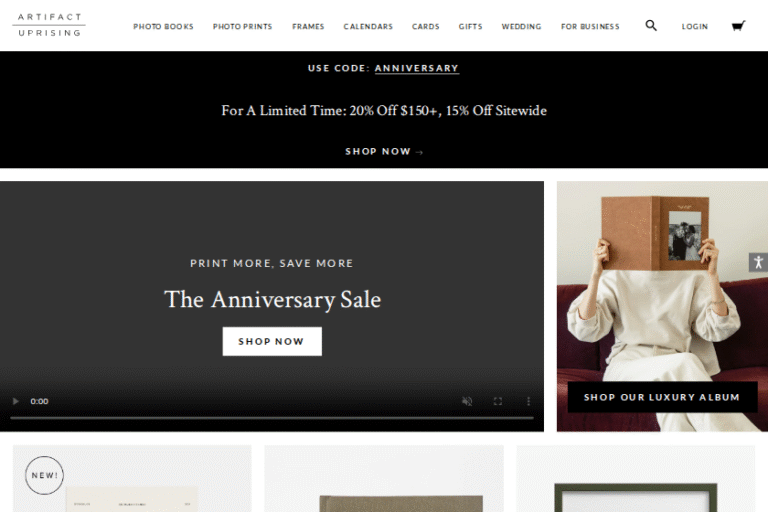Play the Anniversary Sale video
768x512 pixels.
click(15, 401)
